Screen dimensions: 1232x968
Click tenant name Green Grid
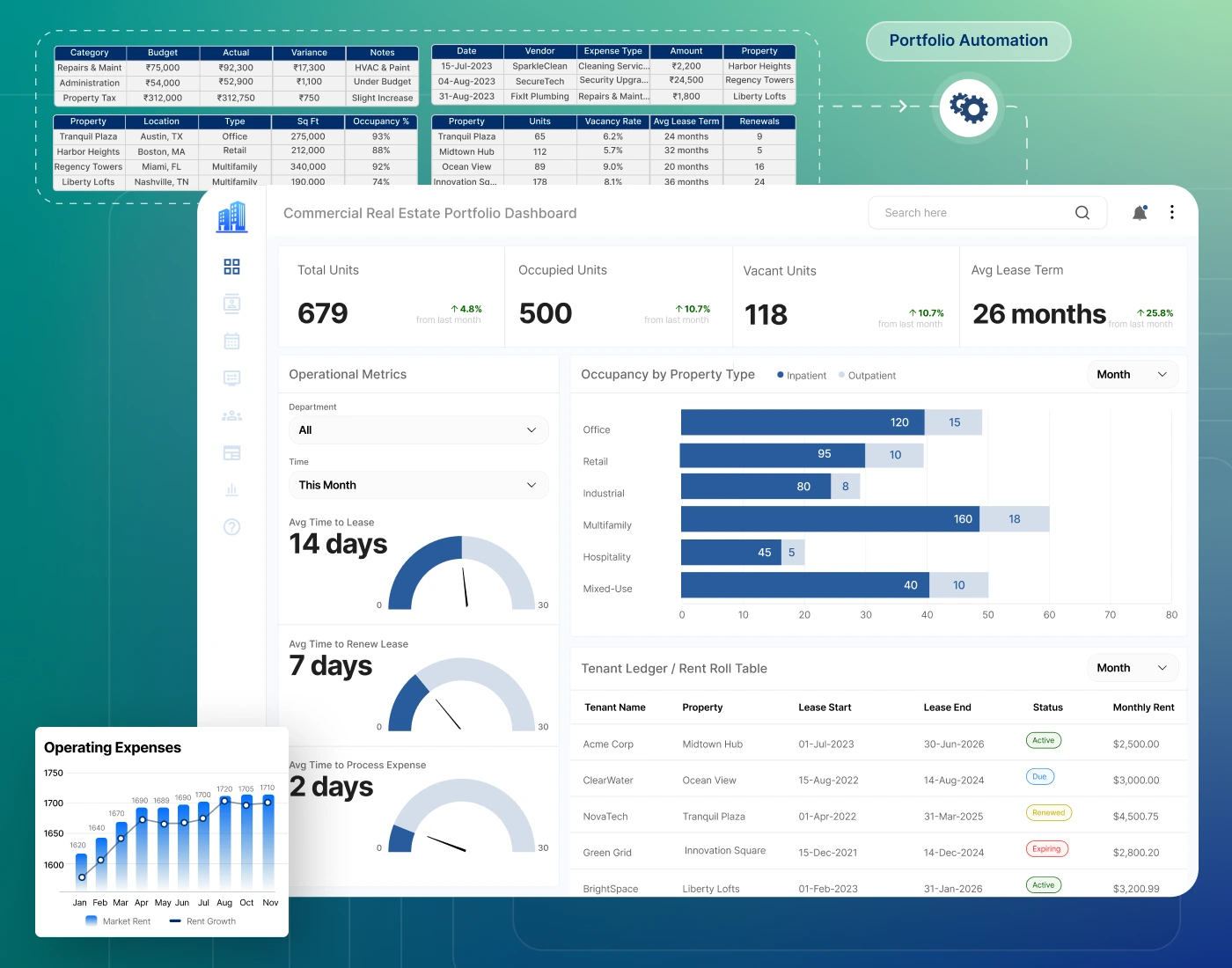pyautogui.click(x=607, y=853)
